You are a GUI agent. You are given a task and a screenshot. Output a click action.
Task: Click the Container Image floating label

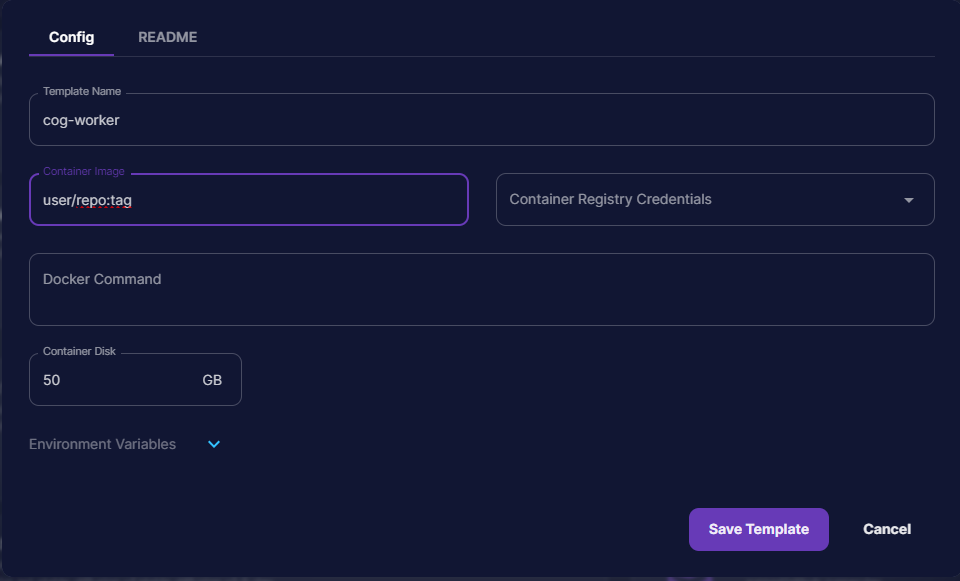click(x=84, y=171)
